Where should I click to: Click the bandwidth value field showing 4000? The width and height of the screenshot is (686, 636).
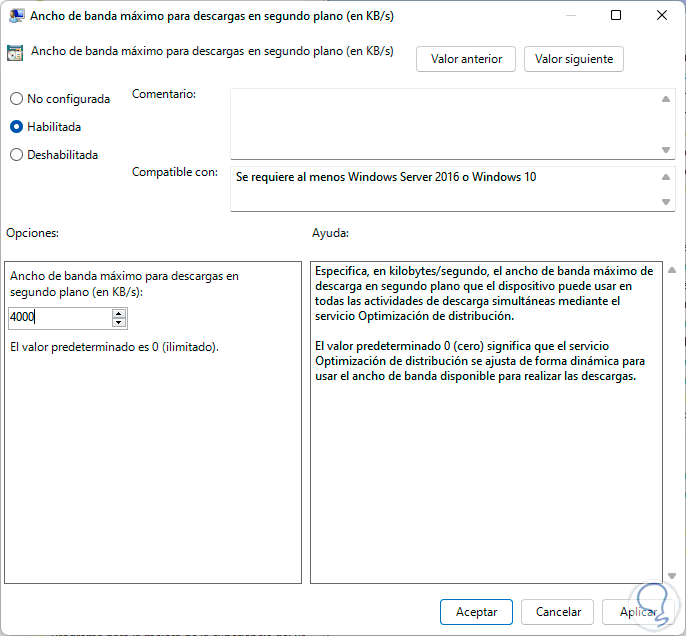pyautogui.click(x=60, y=317)
